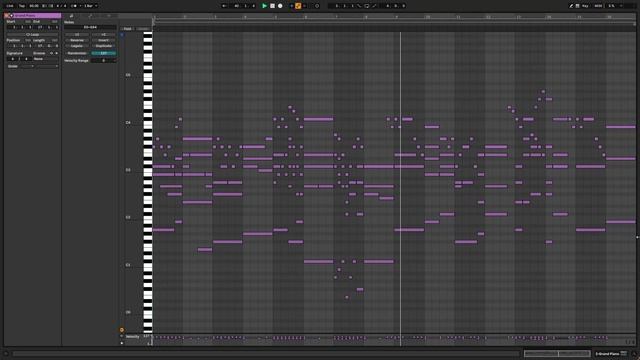Open the Scale root note dropdown
This screenshot has height=360, width=640.
tap(27, 66)
